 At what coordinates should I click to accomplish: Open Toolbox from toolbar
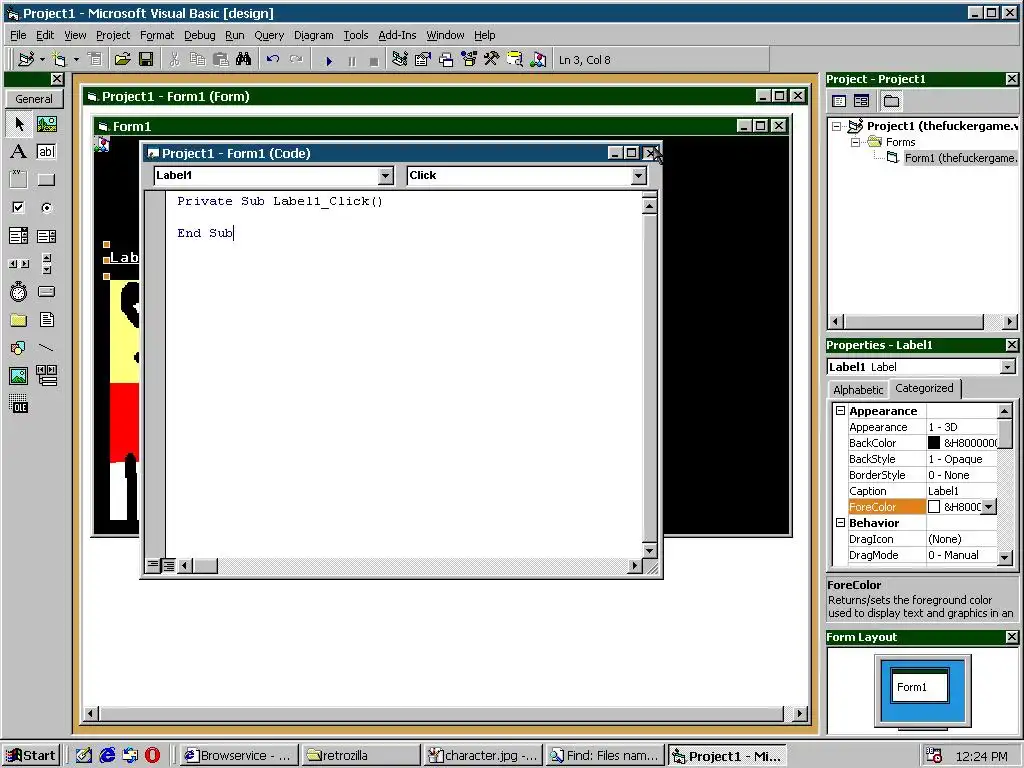click(x=491, y=60)
